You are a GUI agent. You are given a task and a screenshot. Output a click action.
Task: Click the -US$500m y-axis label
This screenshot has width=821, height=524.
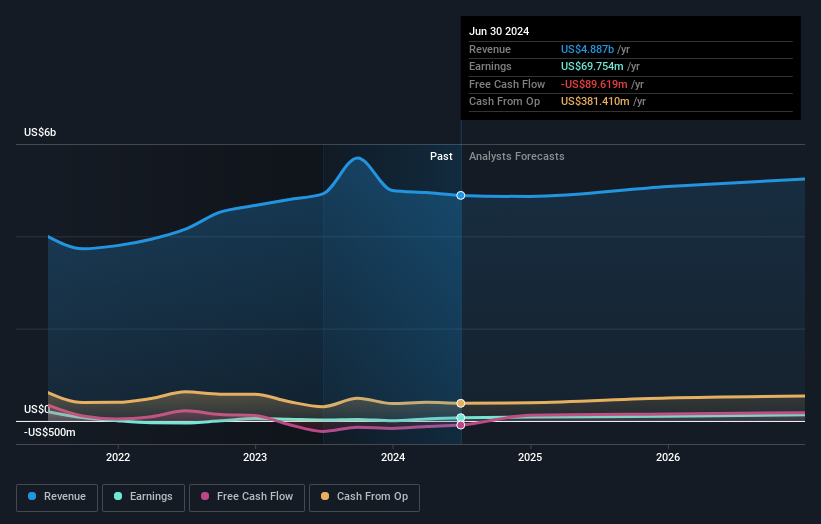50,432
